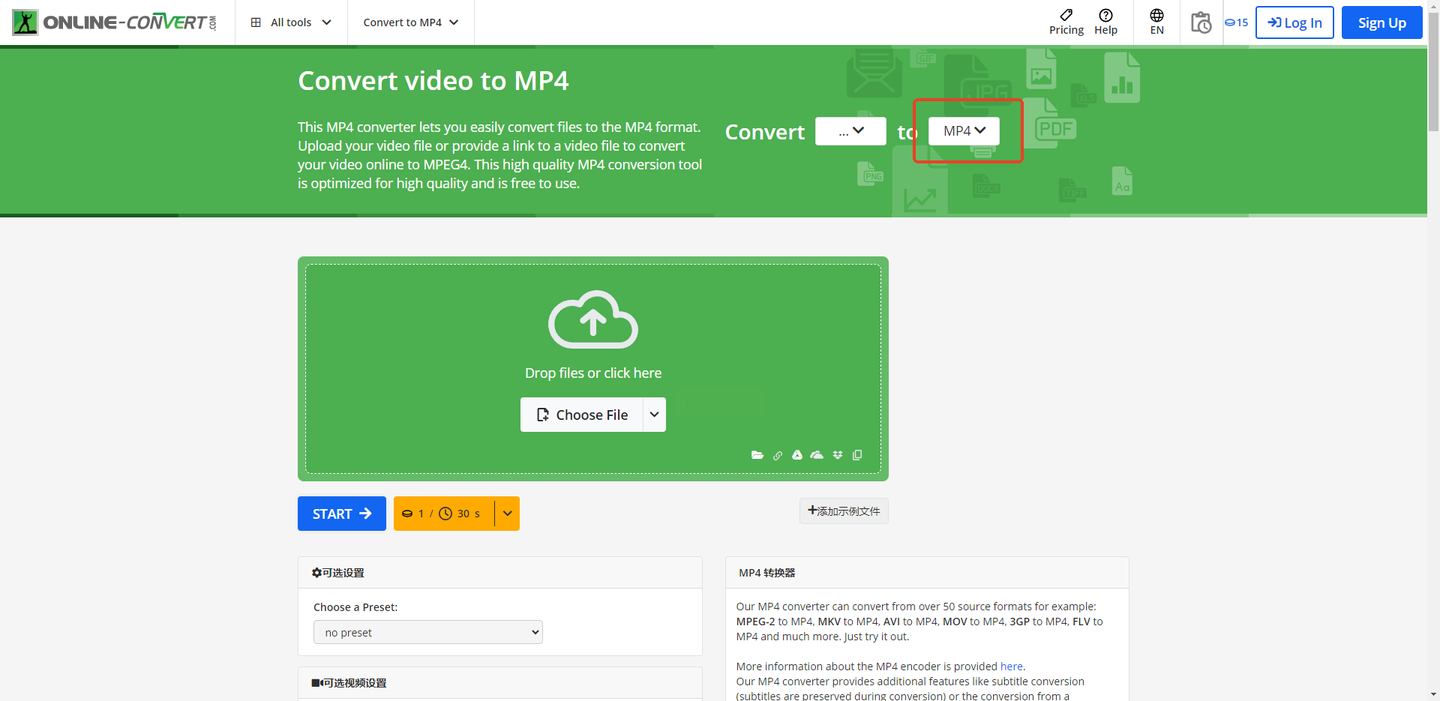Open the source format dropdown after Convert
Viewport: 1440px width, 701px height.
coord(850,131)
